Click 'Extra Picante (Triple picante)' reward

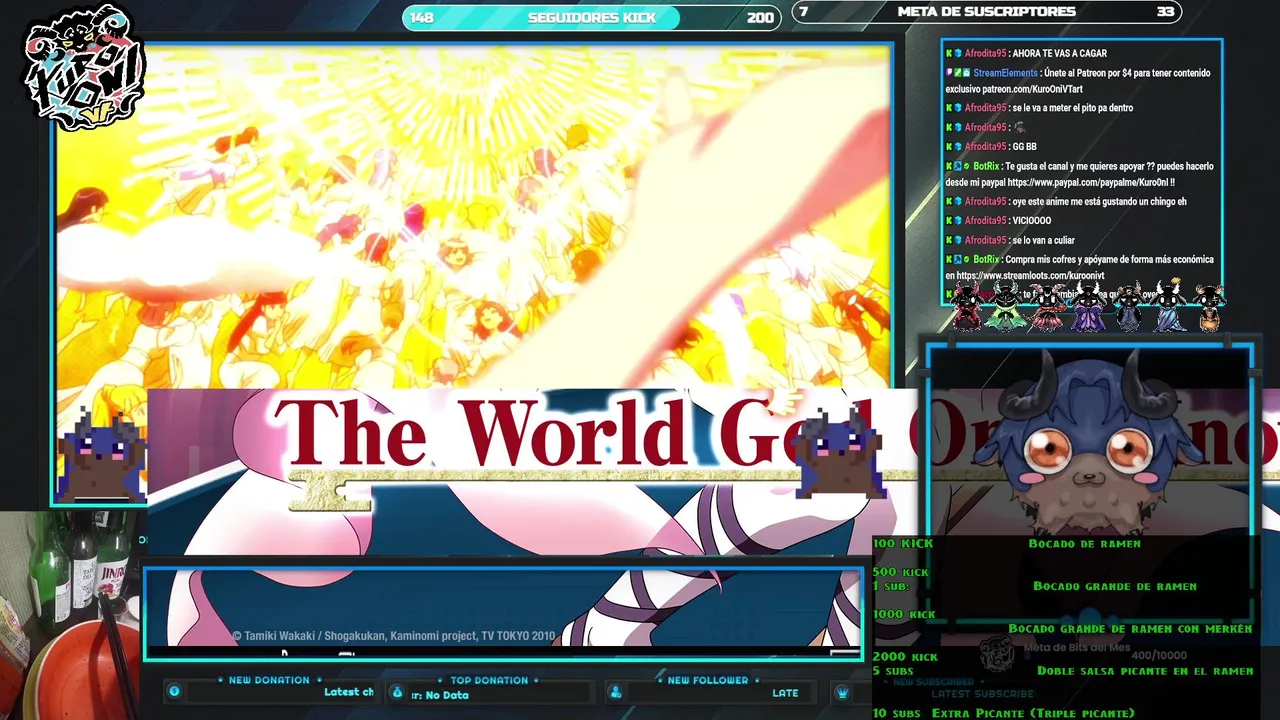(x=1033, y=713)
